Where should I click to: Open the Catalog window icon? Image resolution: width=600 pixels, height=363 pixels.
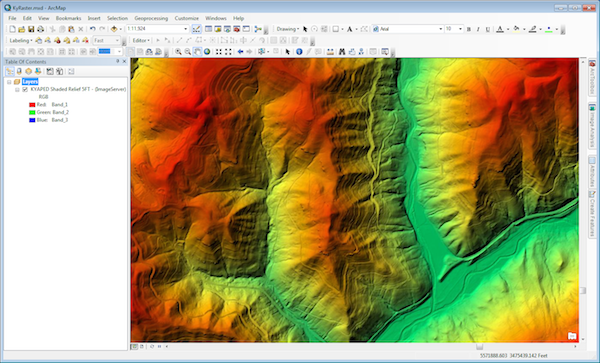tap(218, 29)
